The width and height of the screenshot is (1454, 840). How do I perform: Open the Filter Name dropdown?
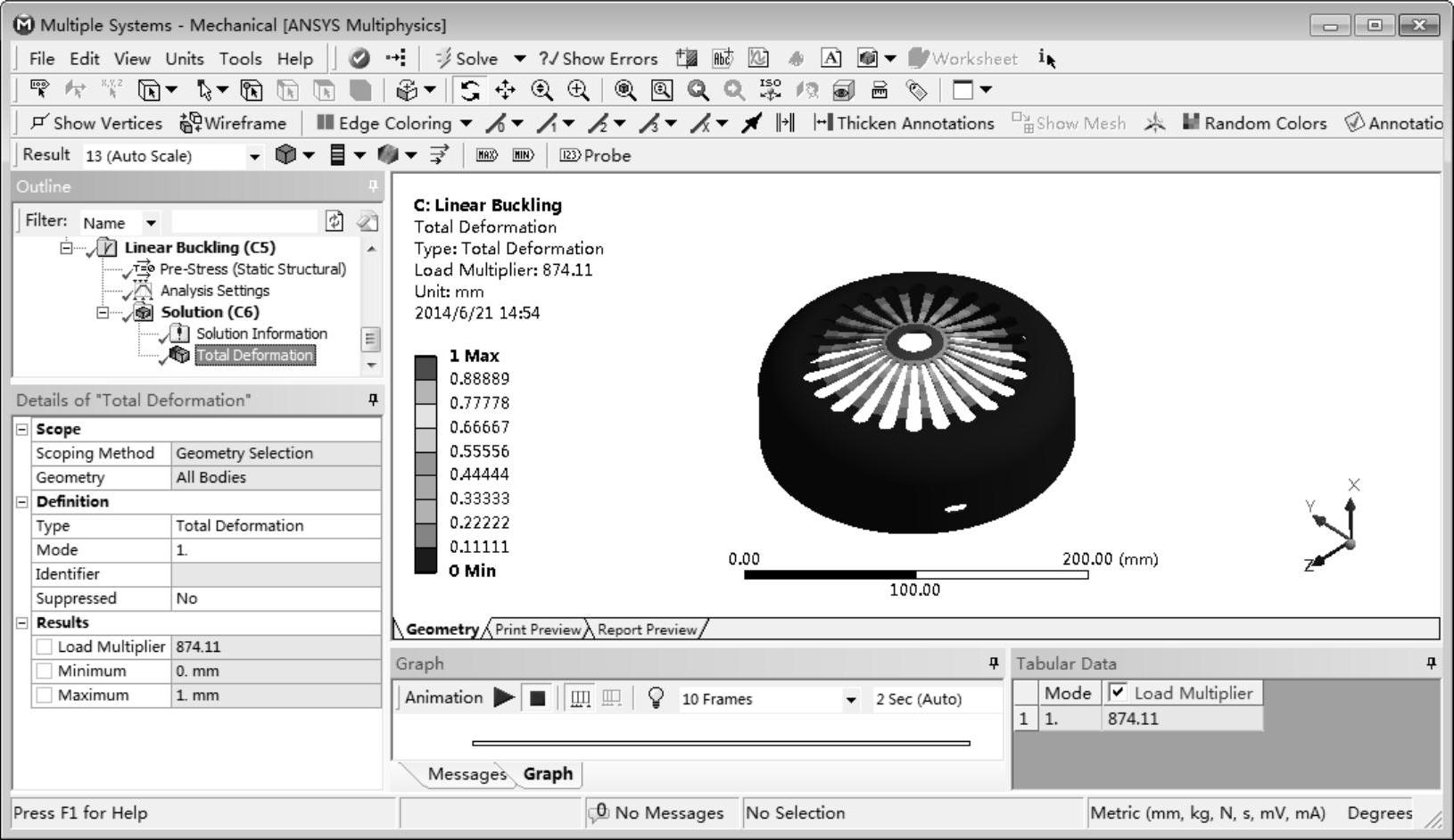(151, 222)
